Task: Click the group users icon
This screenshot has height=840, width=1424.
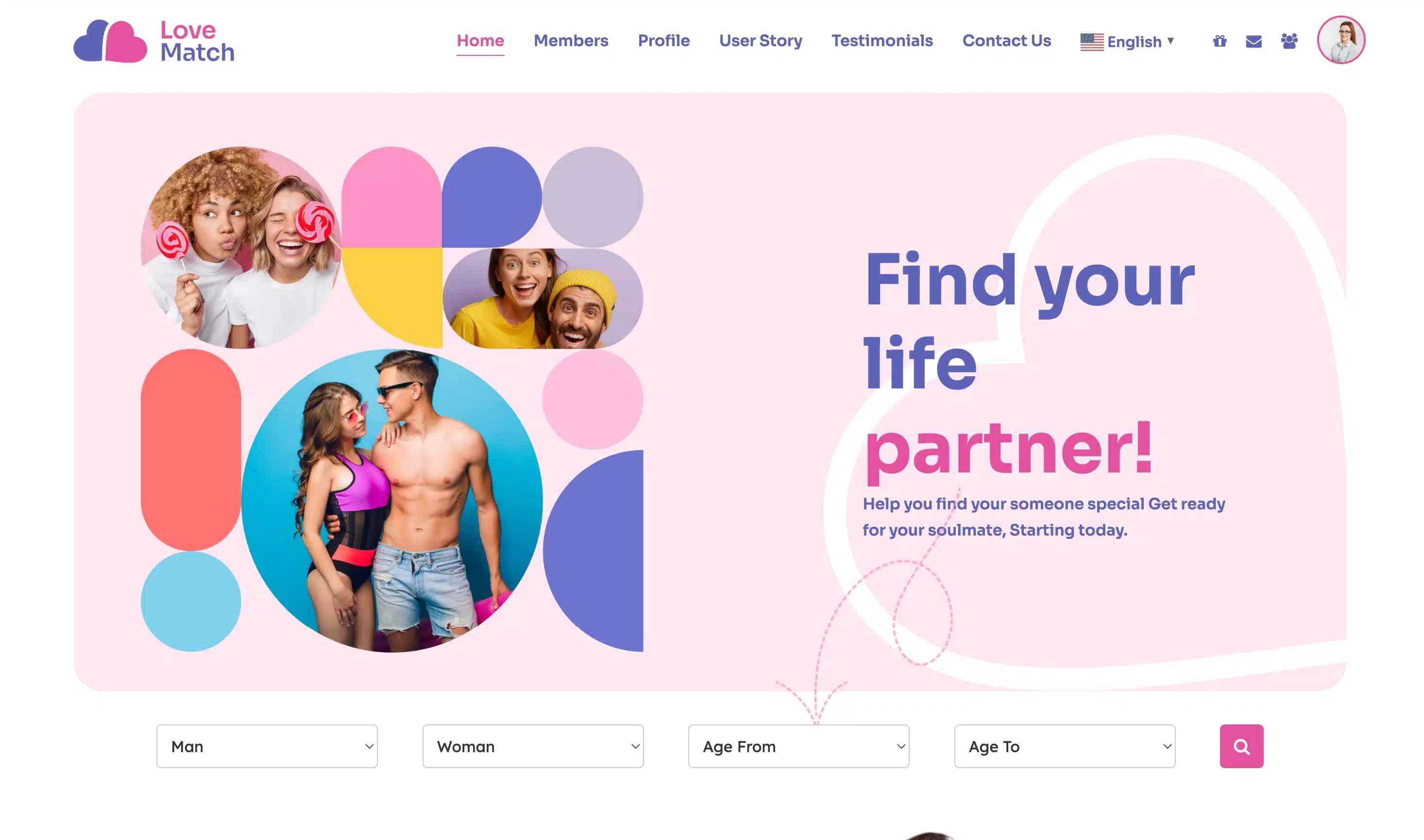Action: (1289, 41)
